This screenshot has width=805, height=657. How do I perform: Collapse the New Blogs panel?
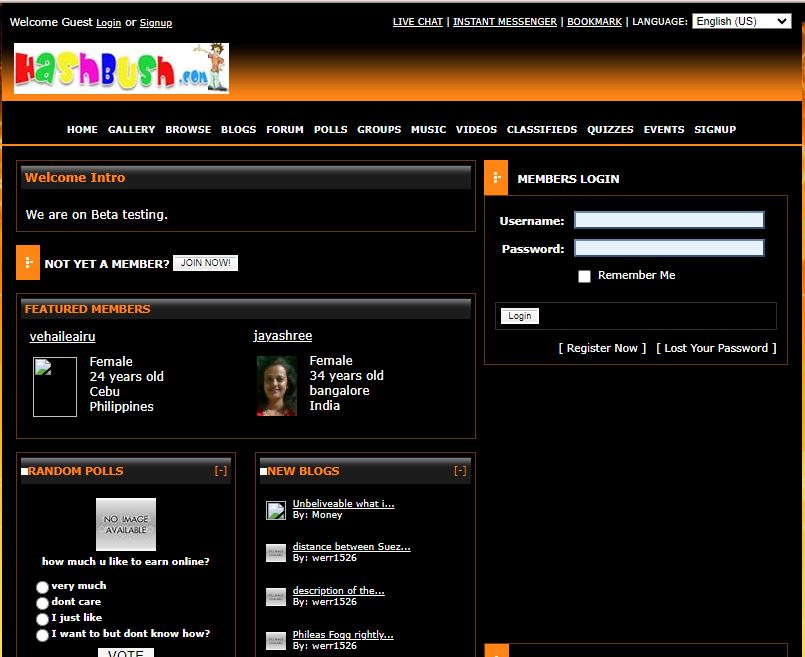[x=460, y=471]
